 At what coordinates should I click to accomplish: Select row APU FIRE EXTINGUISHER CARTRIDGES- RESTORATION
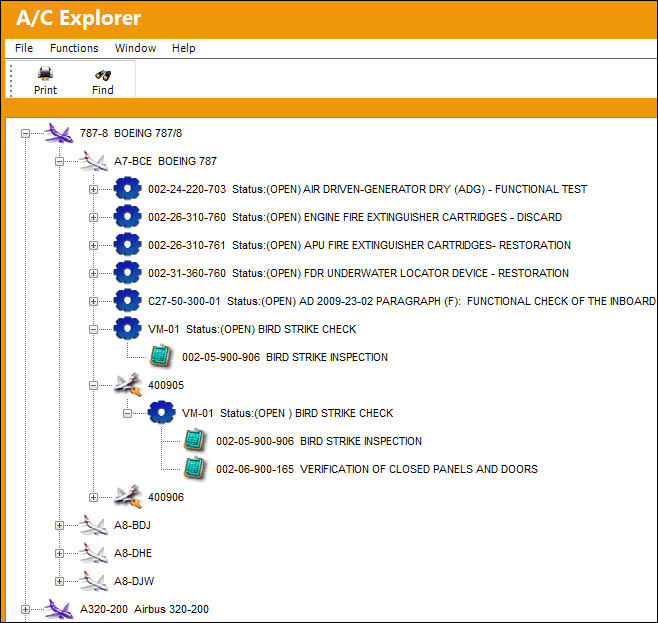pos(359,245)
